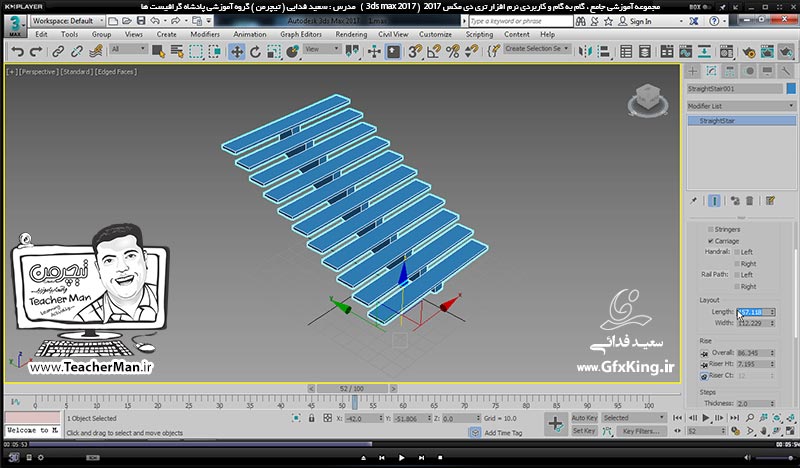Uncheck the Carriage checkbox

click(710, 240)
